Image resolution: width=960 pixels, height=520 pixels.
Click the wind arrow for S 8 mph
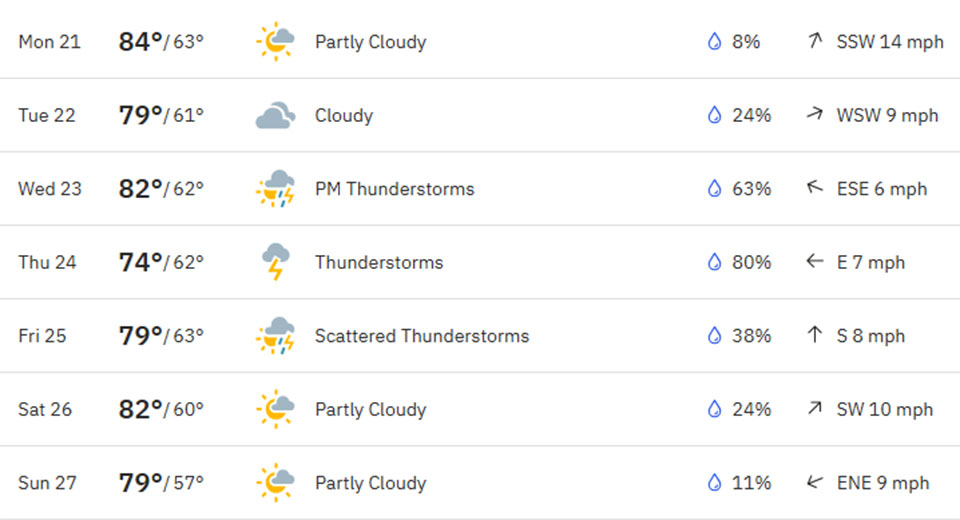click(815, 336)
